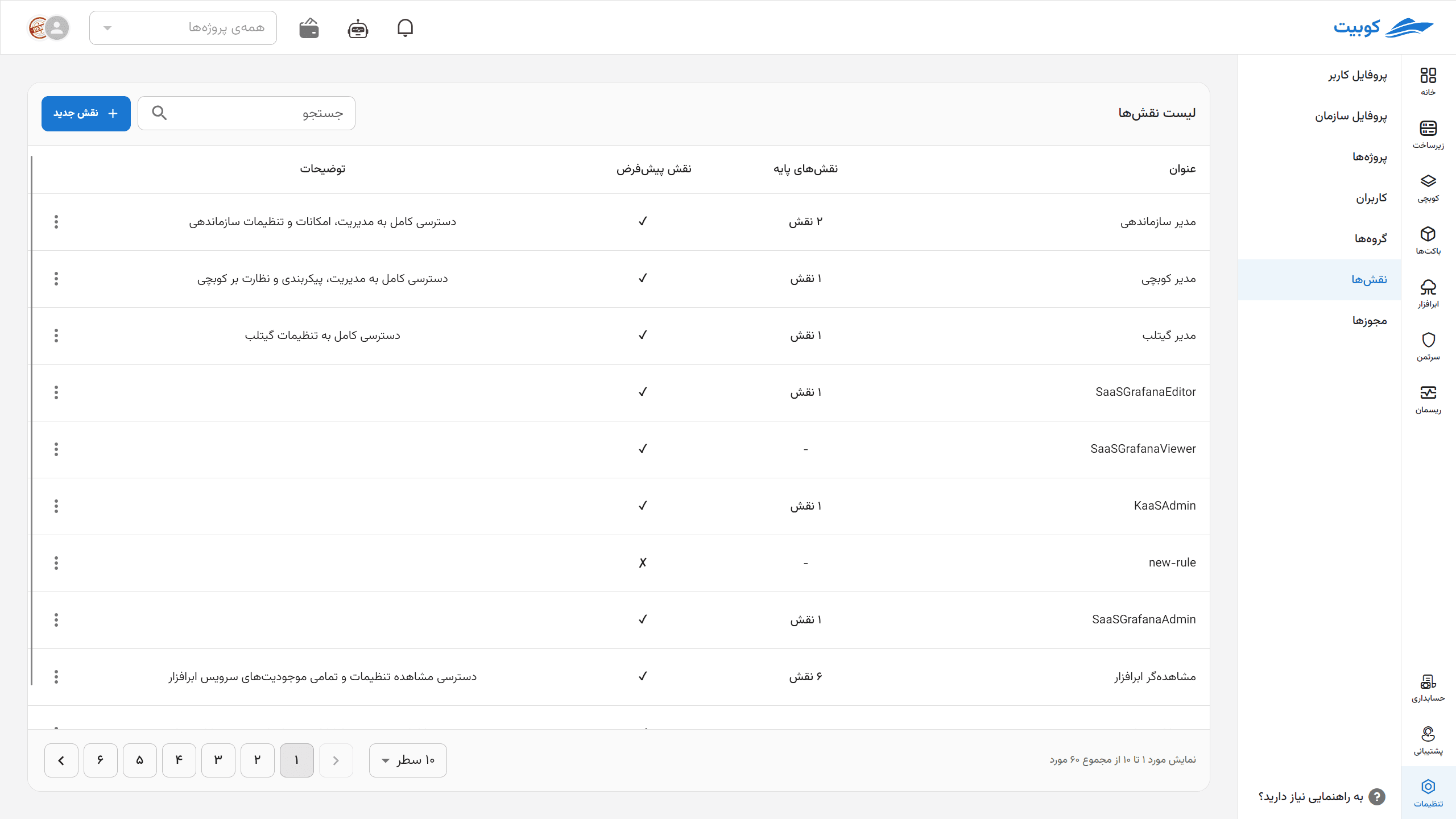
Task: Focus the جستجو search field
Action: tap(246, 113)
